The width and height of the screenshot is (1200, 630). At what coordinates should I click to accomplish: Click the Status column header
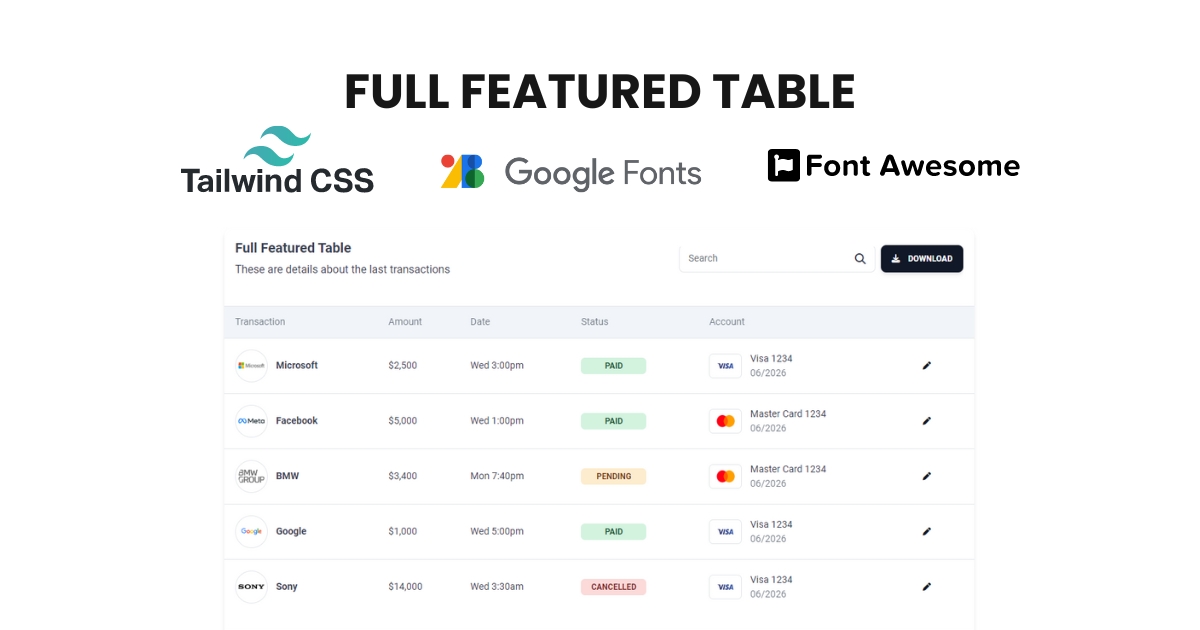click(594, 322)
